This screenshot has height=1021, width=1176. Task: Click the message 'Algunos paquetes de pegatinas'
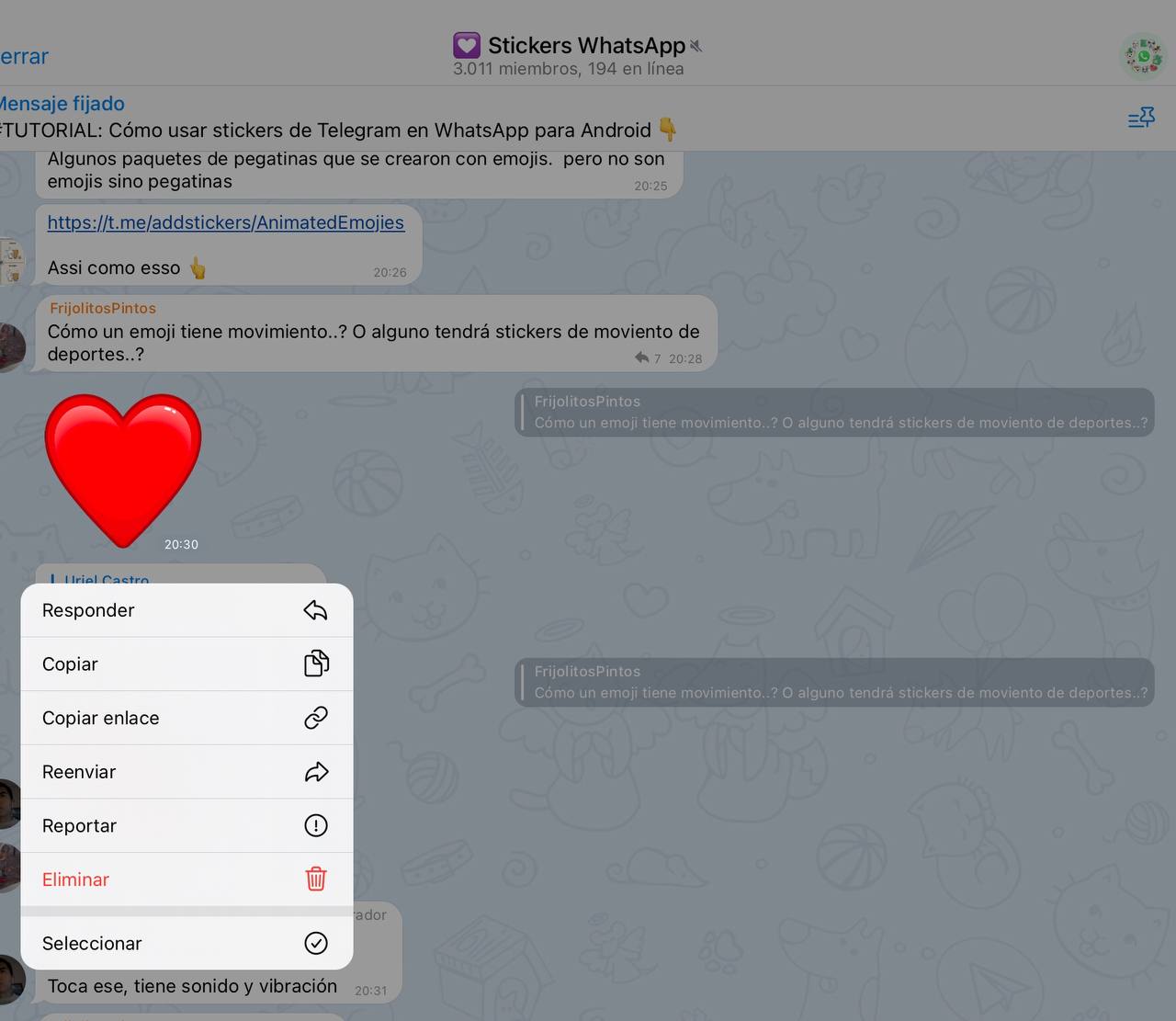click(x=358, y=173)
